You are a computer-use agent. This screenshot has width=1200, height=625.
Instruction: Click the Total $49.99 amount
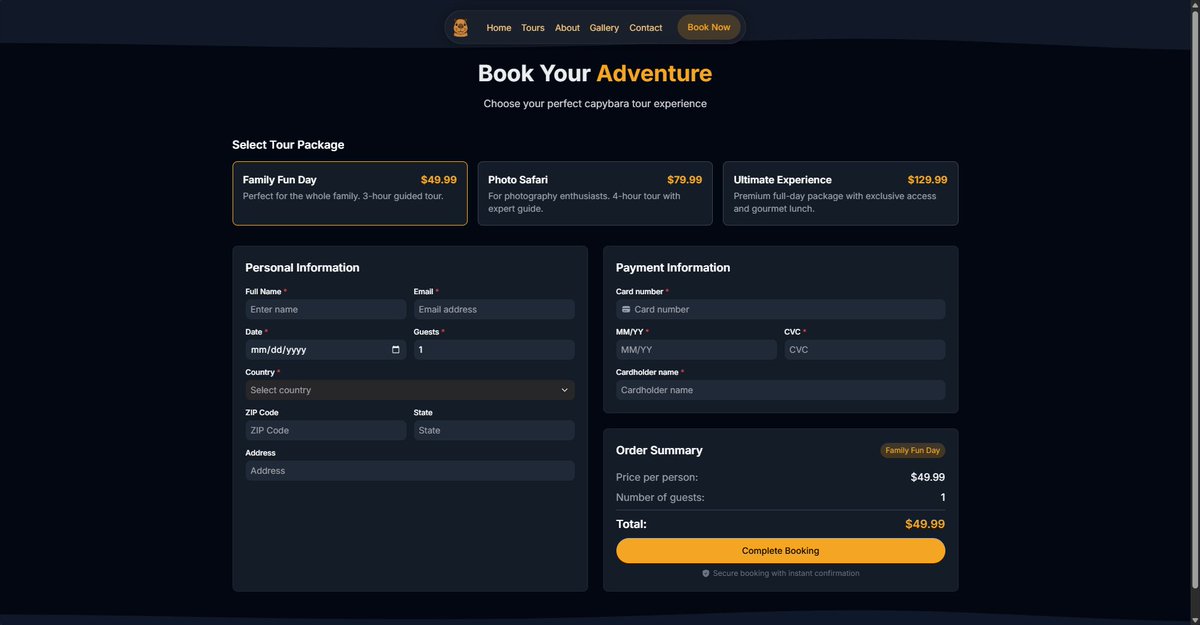pos(925,524)
